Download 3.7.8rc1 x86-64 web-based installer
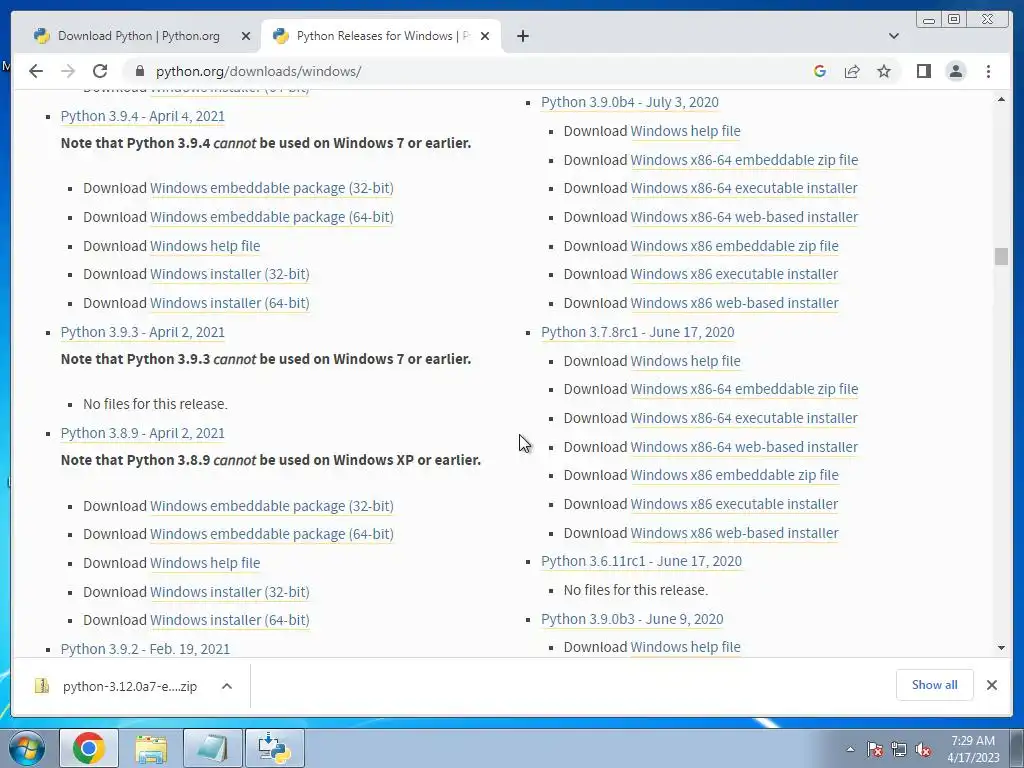Screen dimensions: 1024x768 [744, 447]
